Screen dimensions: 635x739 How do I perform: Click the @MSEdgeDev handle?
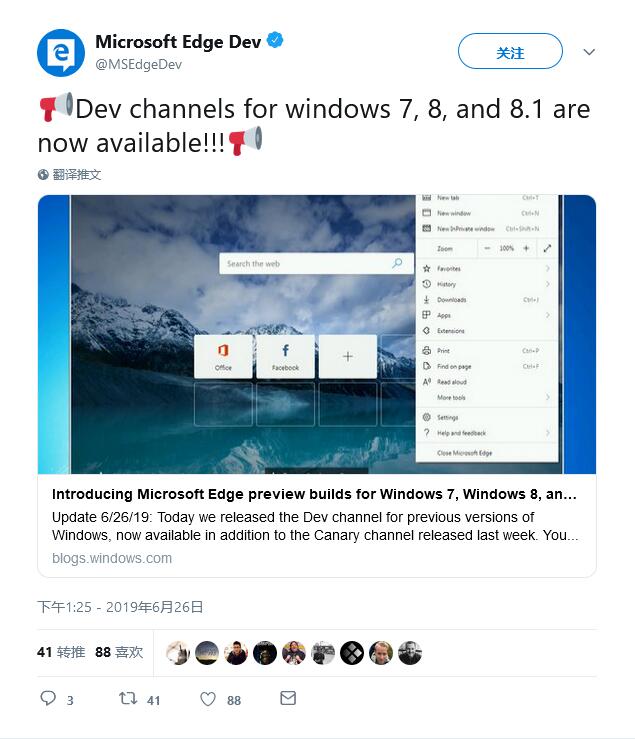tap(139, 65)
